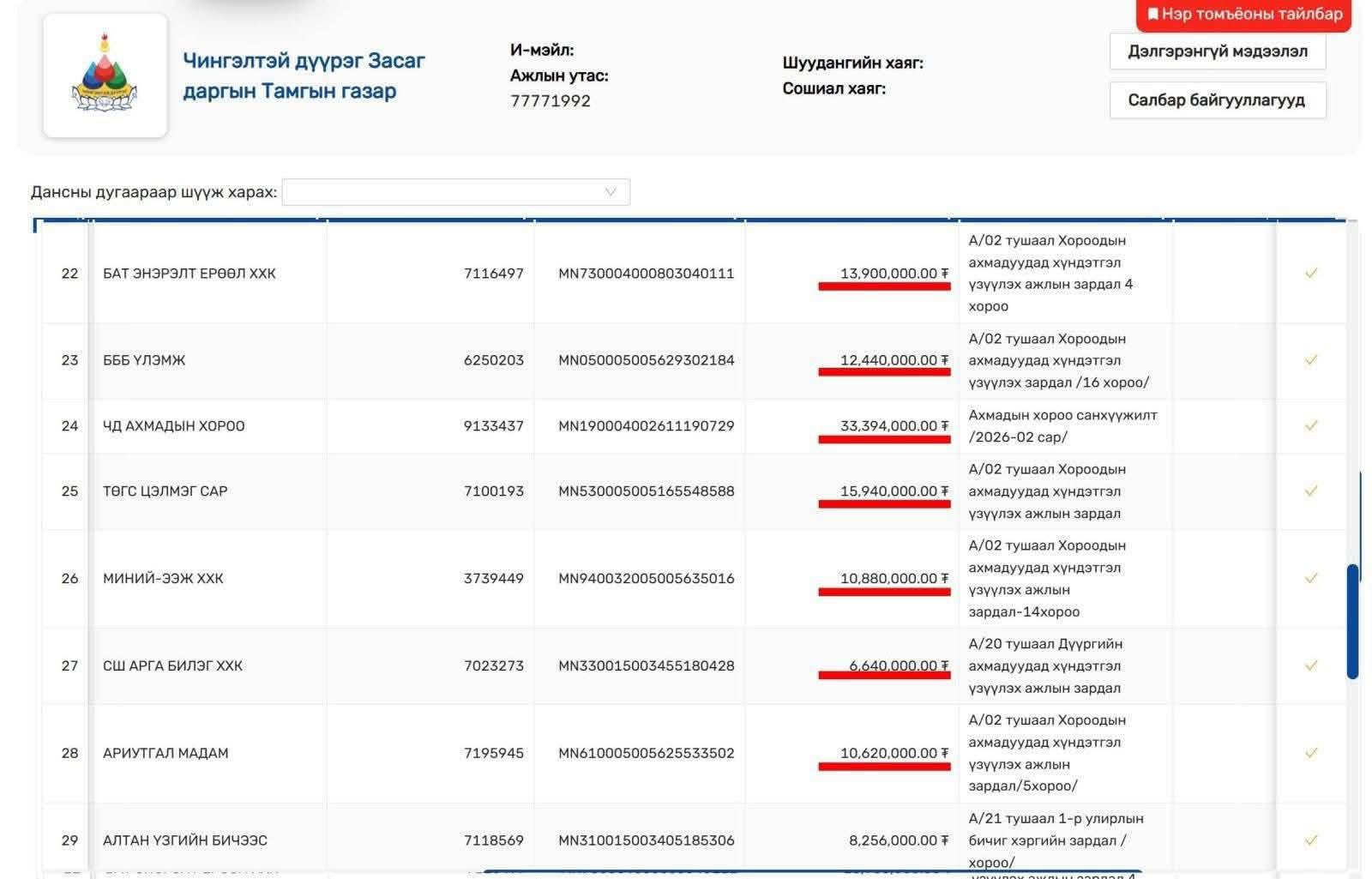The image size is (1372, 879).
Task: Click checkmark for ЧД АХМАДЫН ХОРОО row
Action: (x=1310, y=426)
